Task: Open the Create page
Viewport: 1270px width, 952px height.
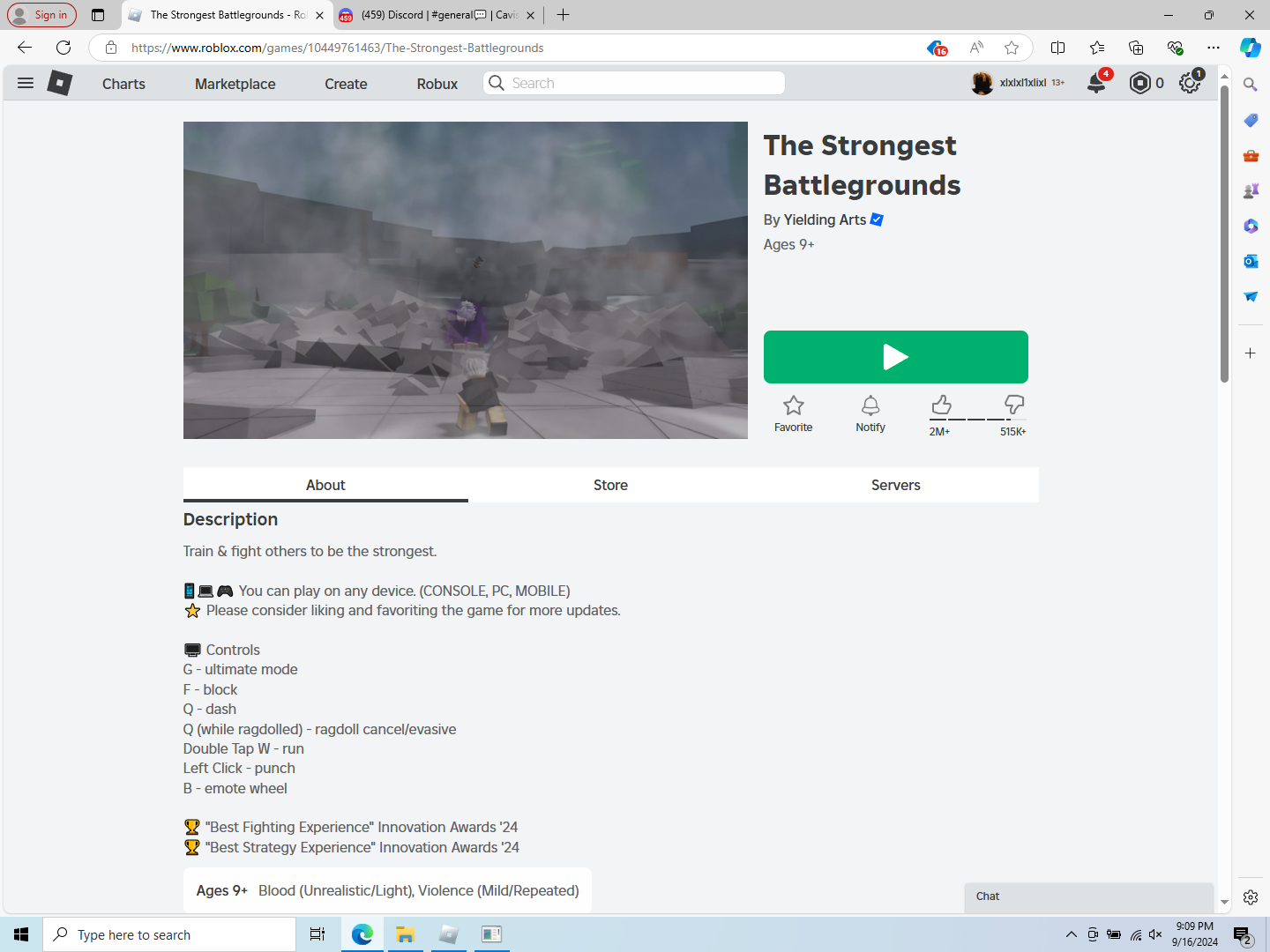Action: [x=346, y=84]
